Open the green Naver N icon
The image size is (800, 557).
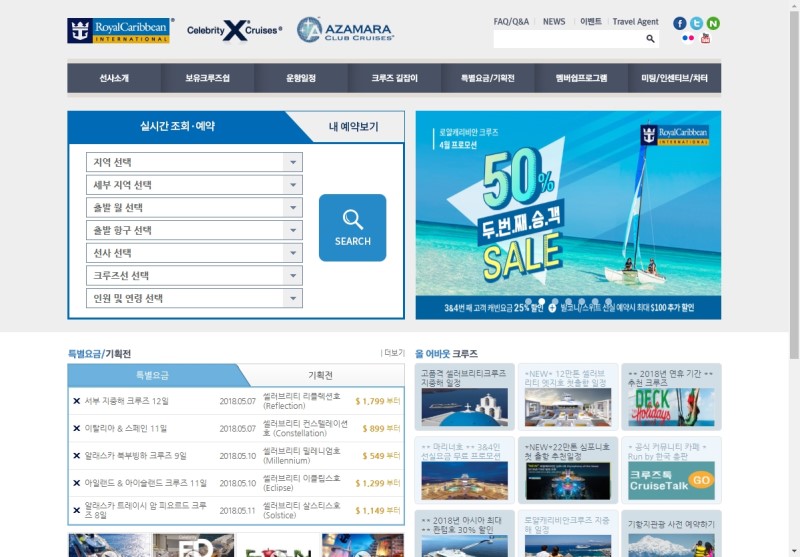click(x=713, y=23)
